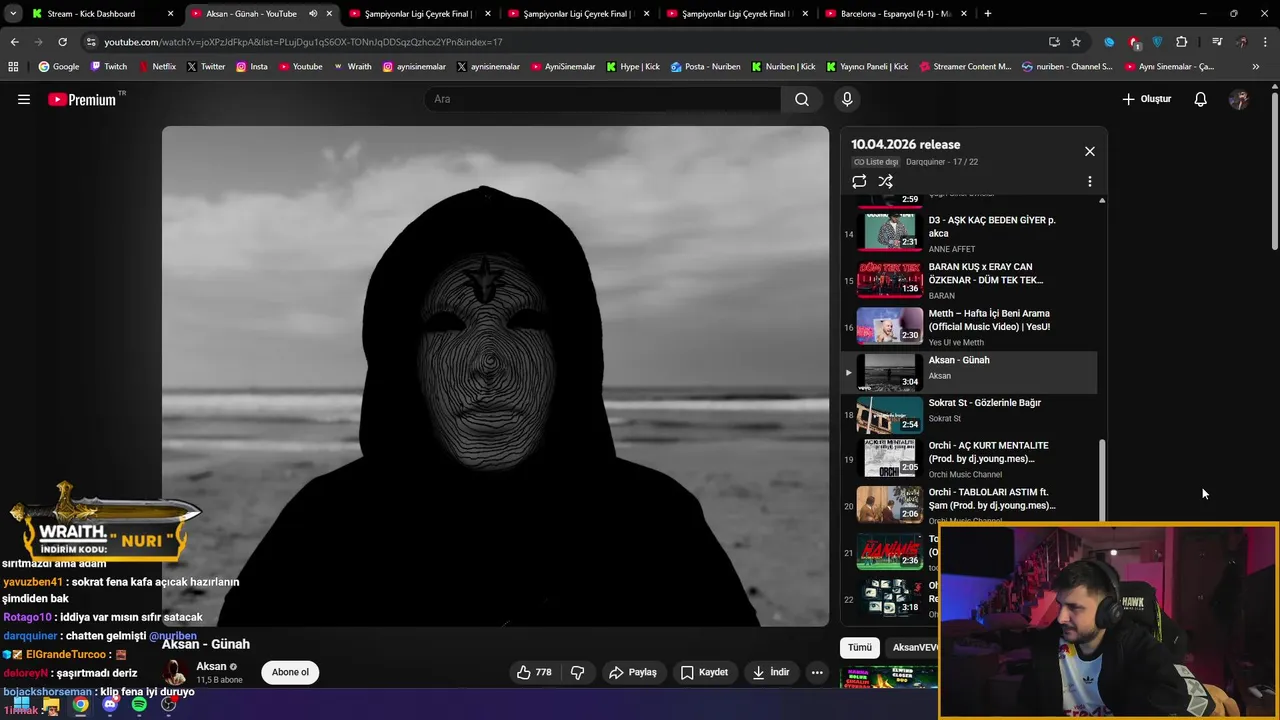The width and height of the screenshot is (1280, 720).
Task: Open Streamer Content M... bookmark
Action: pos(965,66)
